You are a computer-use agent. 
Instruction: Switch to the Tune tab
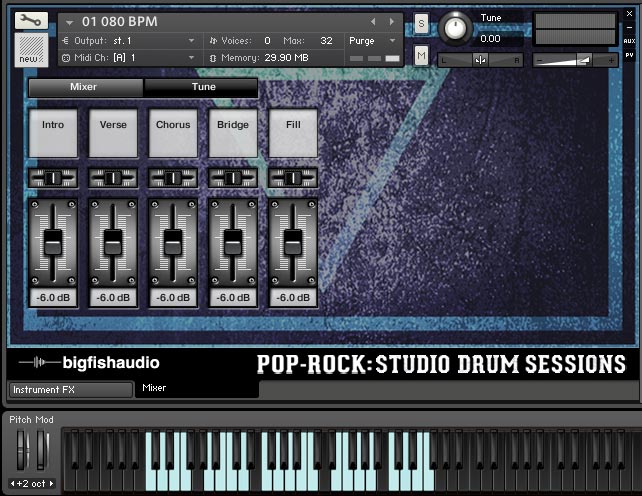pos(201,87)
